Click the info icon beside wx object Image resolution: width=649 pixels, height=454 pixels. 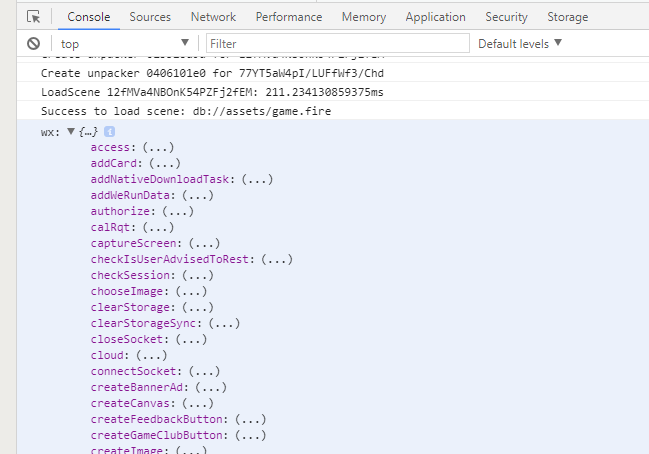[x=110, y=132]
